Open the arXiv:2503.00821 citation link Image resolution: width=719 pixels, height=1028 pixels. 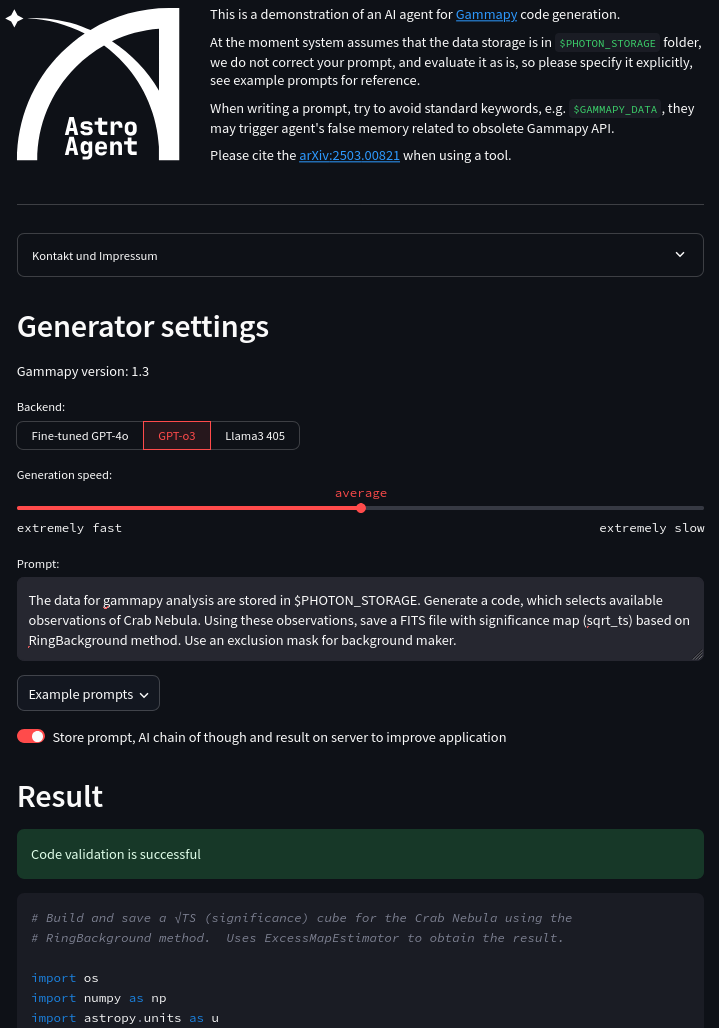349,155
